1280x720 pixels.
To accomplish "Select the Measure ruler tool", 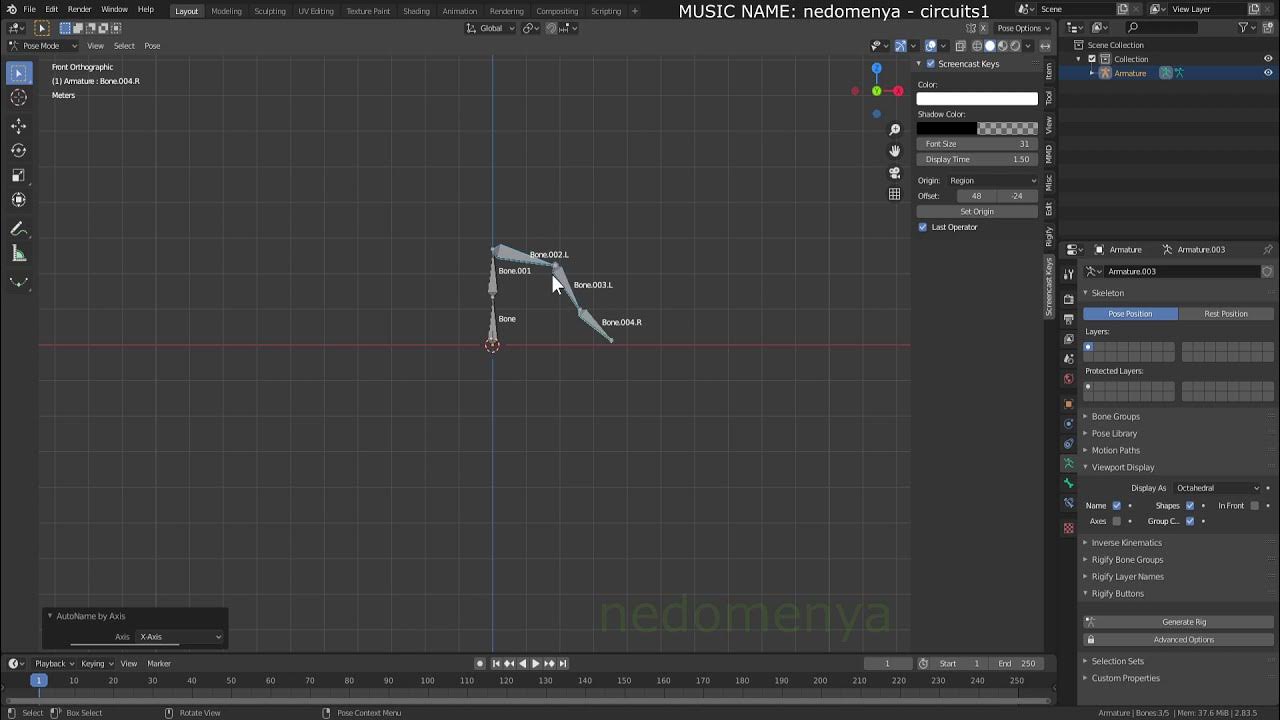I will click(18, 253).
